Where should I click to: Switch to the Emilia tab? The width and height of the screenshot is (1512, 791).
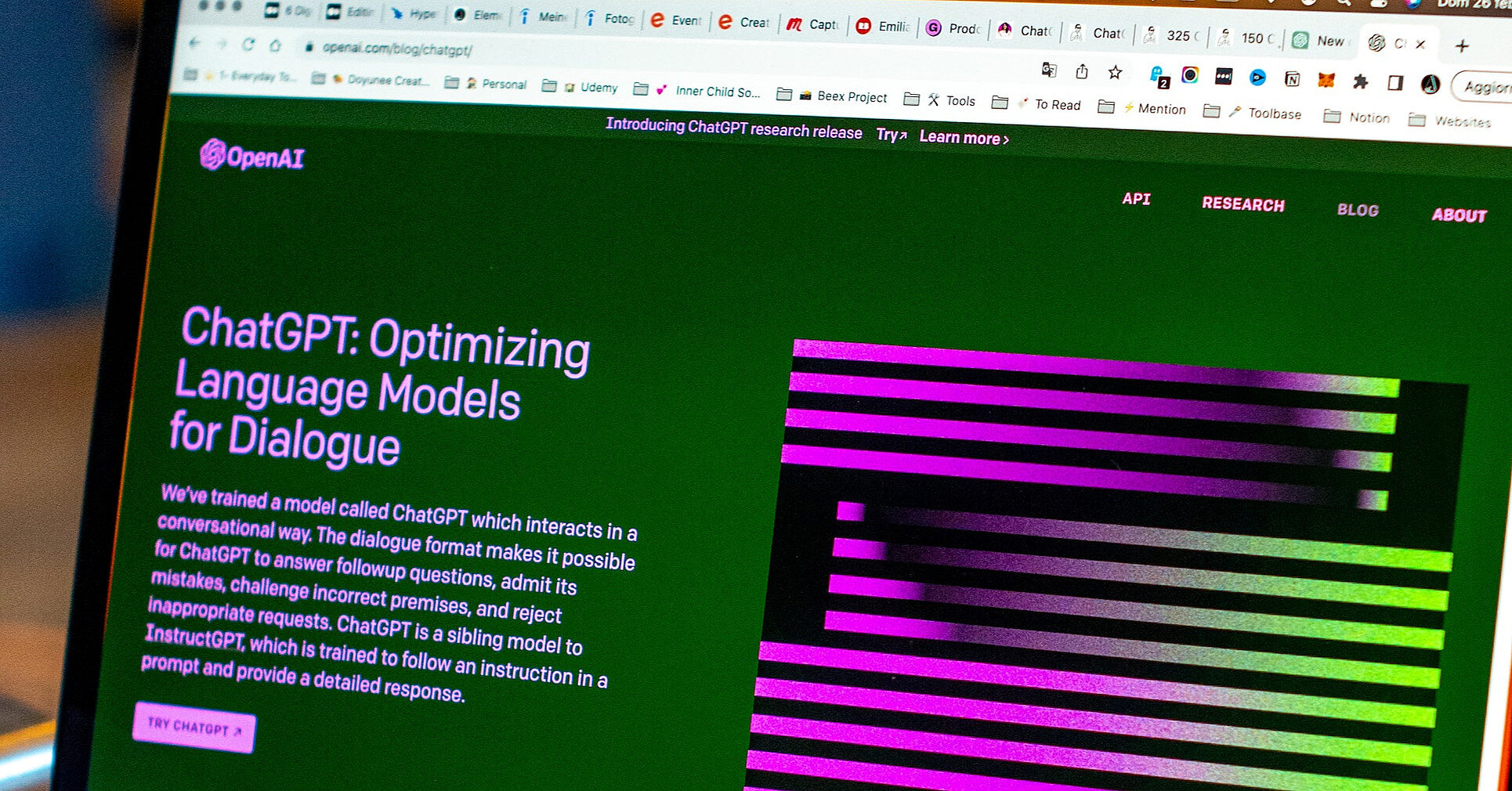(x=882, y=27)
